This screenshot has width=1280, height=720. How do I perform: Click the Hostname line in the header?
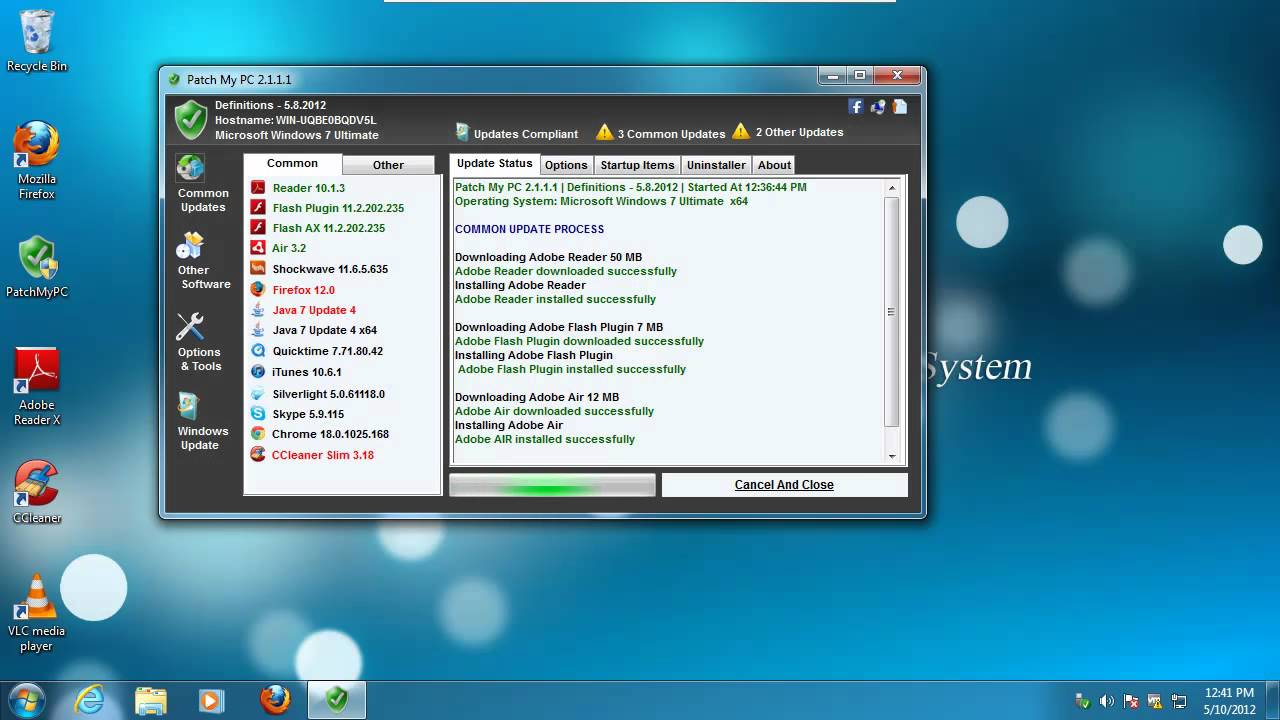click(296, 120)
